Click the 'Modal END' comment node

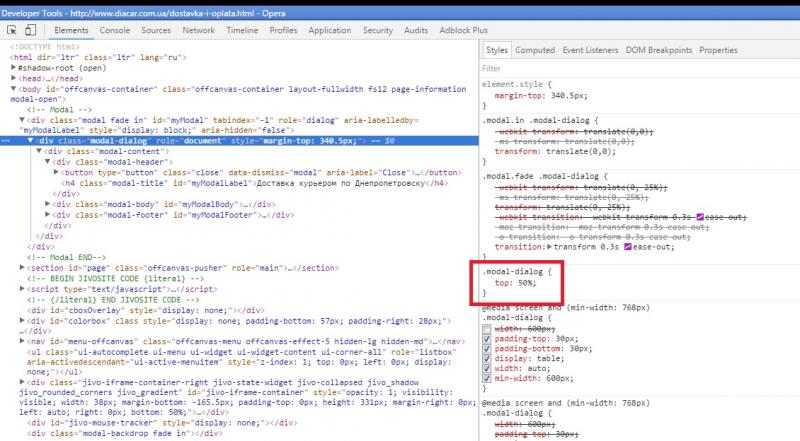(x=66, y=257)
